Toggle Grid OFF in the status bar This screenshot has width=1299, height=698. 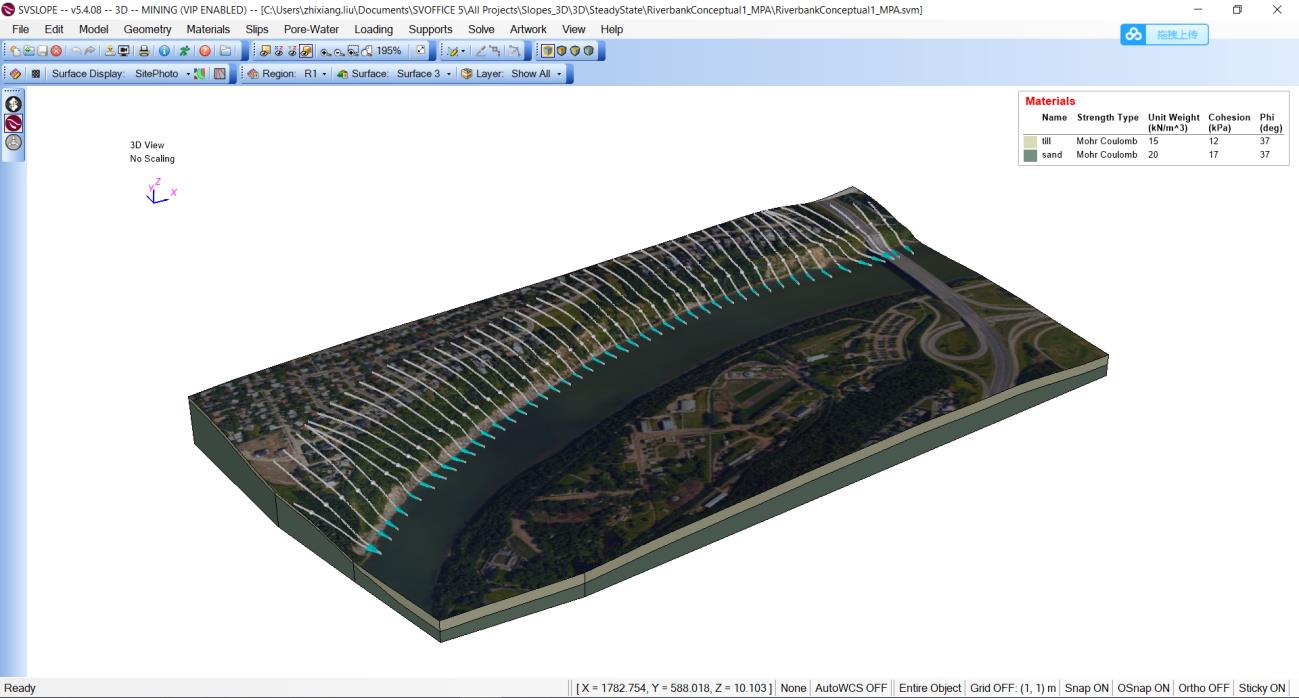click(1013, 688)
